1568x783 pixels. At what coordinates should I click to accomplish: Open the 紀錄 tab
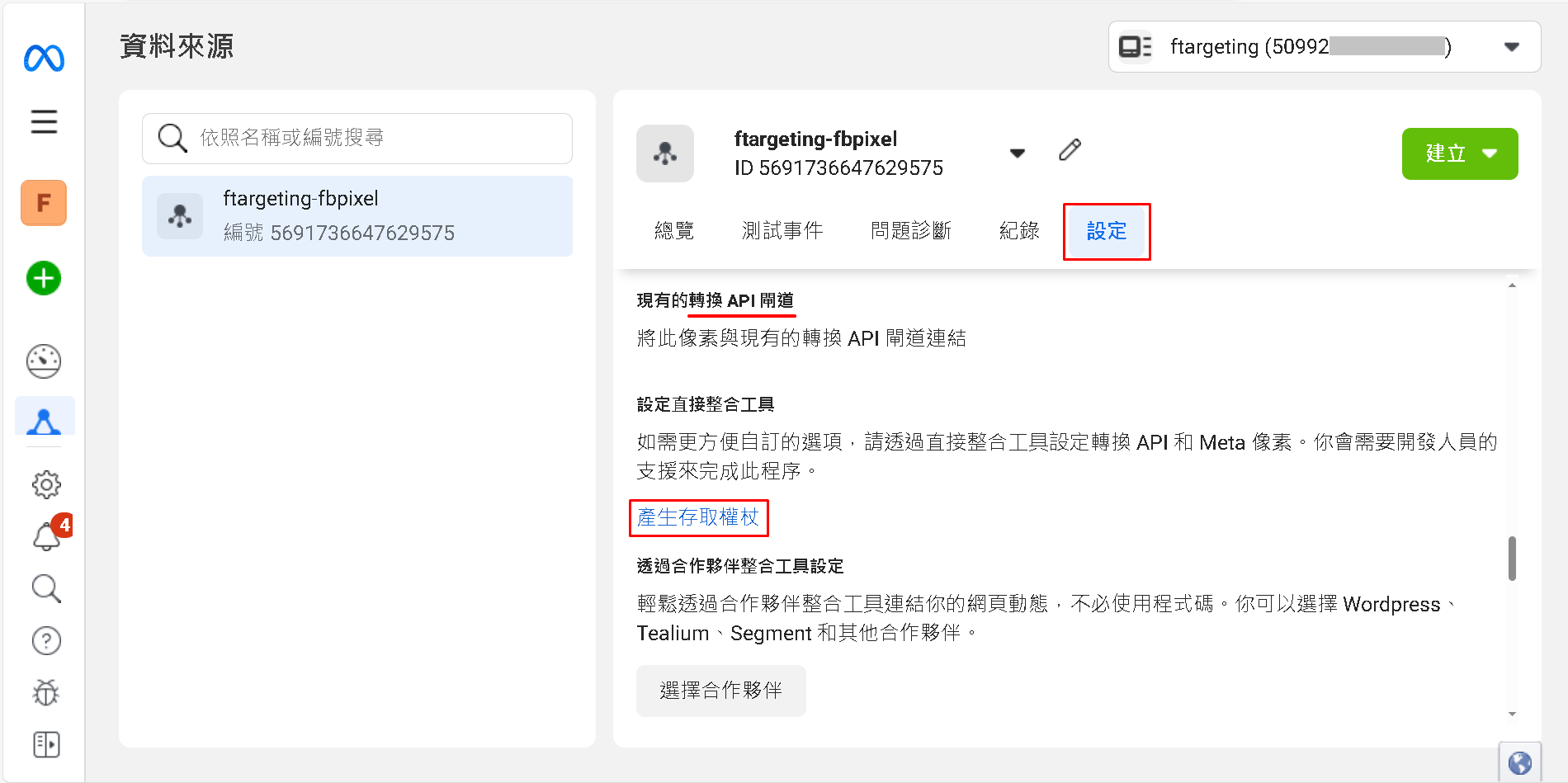1019,231
